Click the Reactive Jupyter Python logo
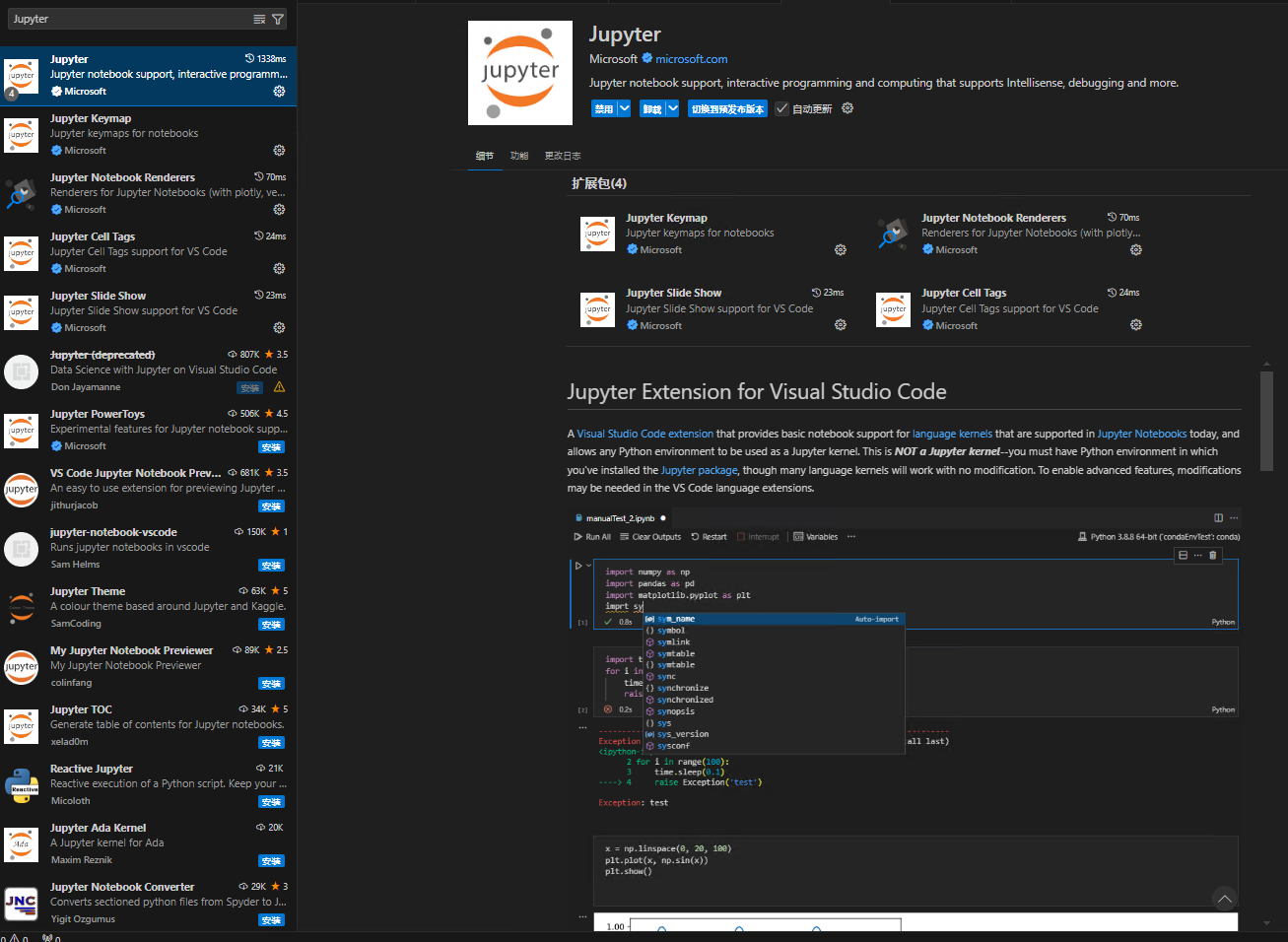Viewport: 1288px width, 942px height. click(22, 785)
